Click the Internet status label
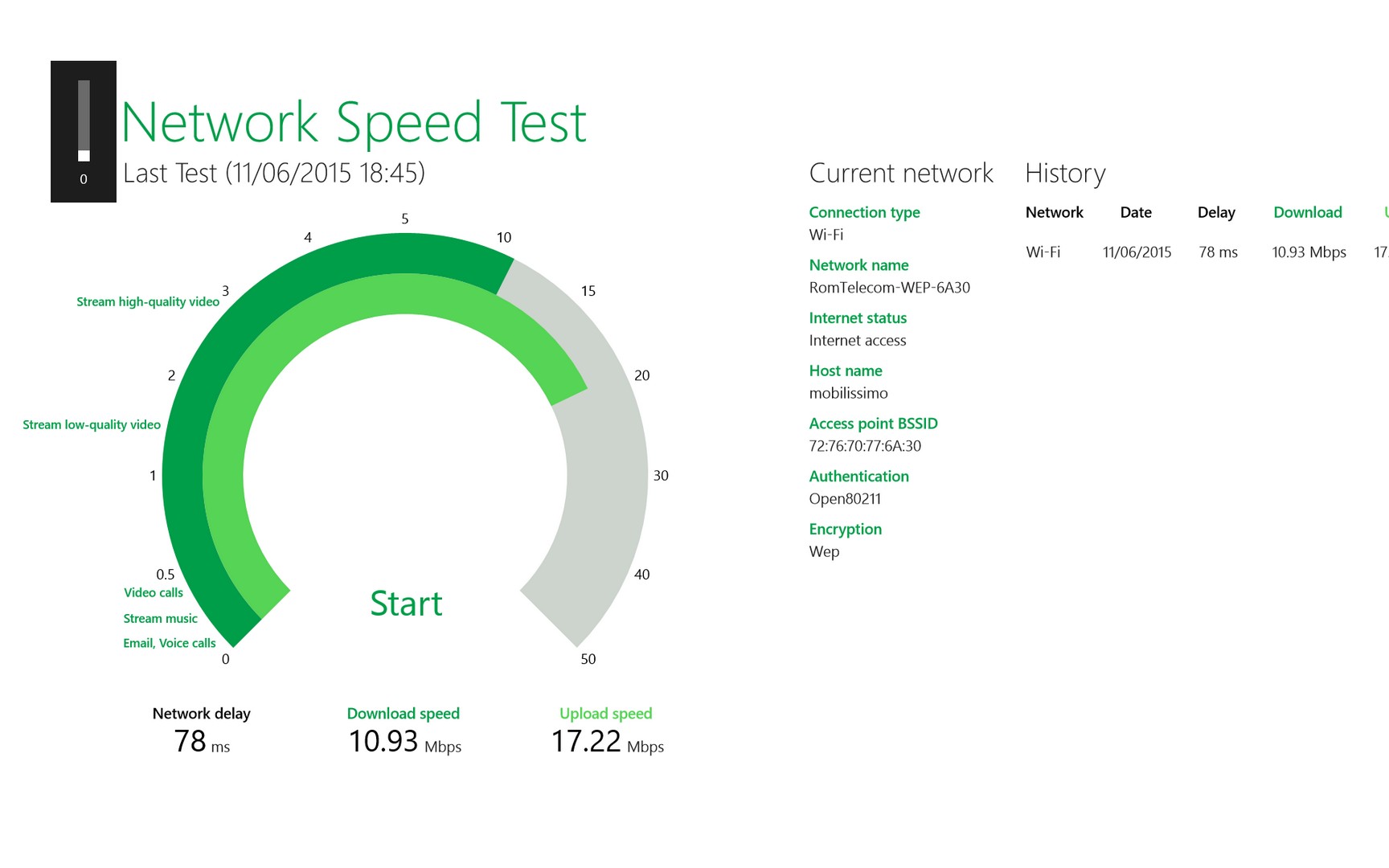 point(858,318)
